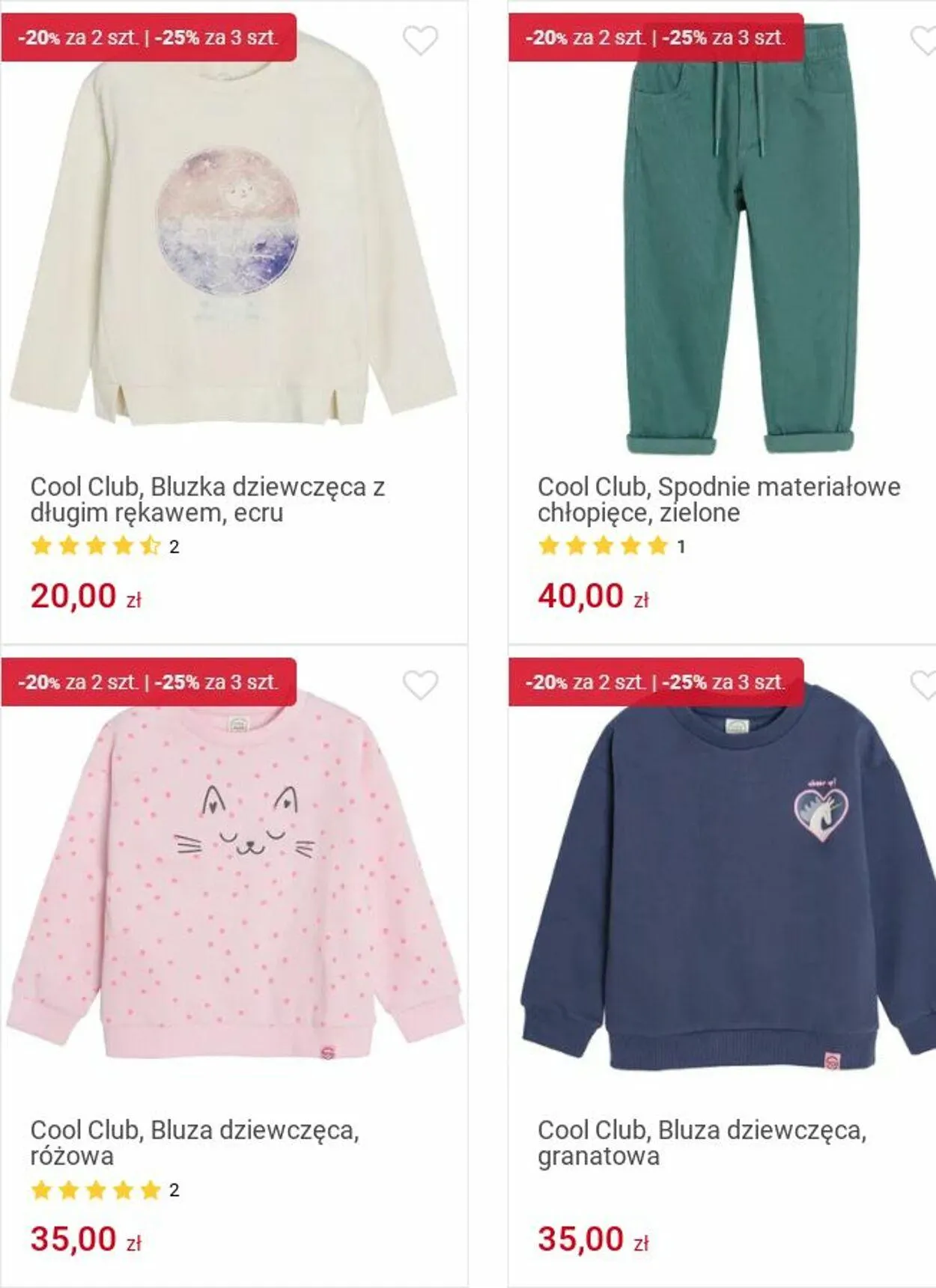Favorite the green boys' trousers heart icon
The image size is (936, 1288).
click(924, 40)
